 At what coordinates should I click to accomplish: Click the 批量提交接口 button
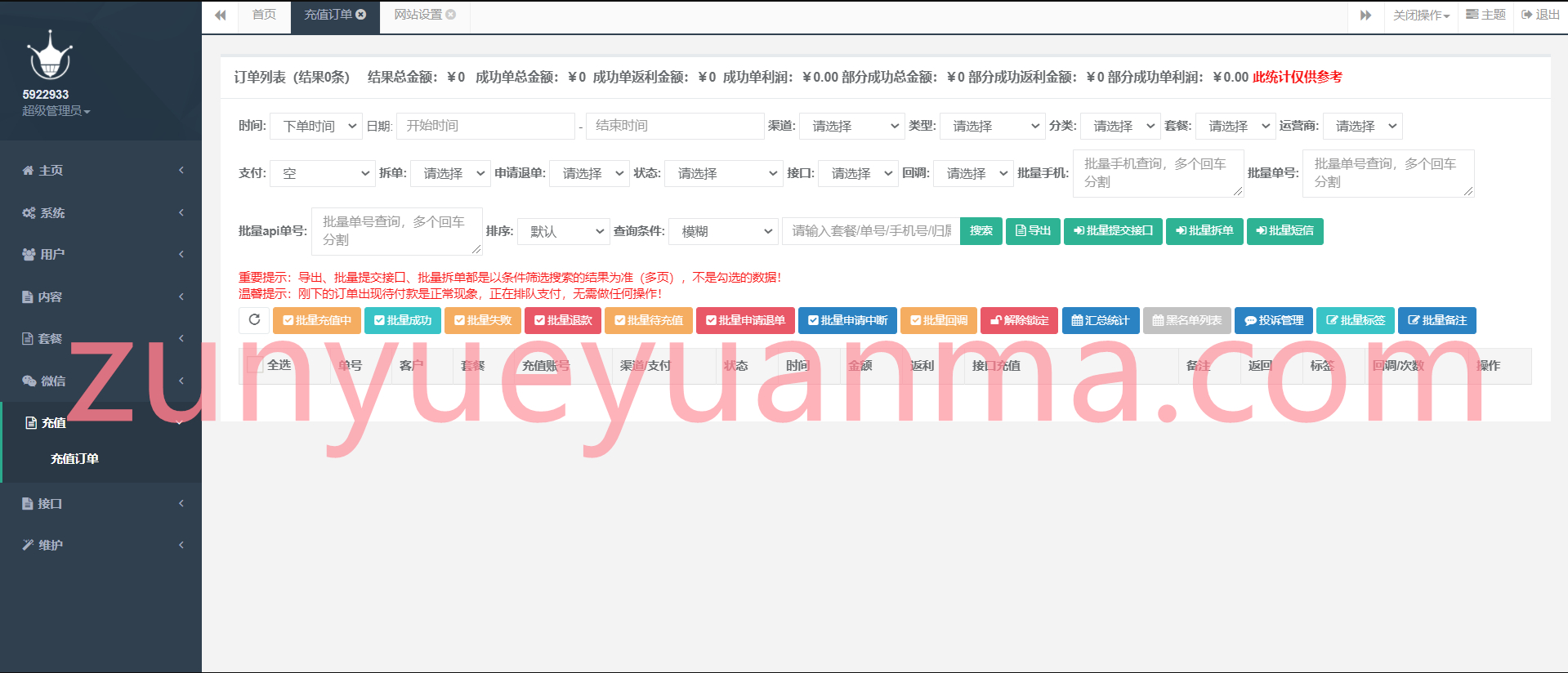(1113, 231)
